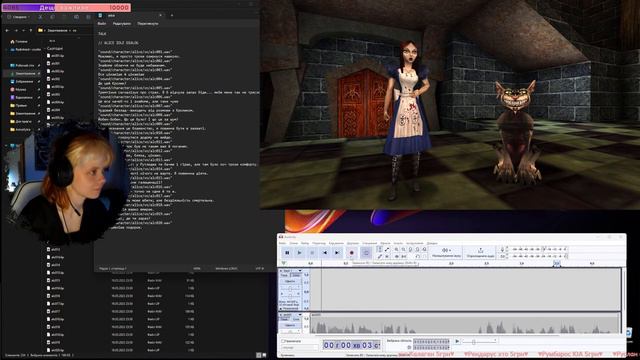
Task: Click the first track's pan slider
Action: [290, 296]
